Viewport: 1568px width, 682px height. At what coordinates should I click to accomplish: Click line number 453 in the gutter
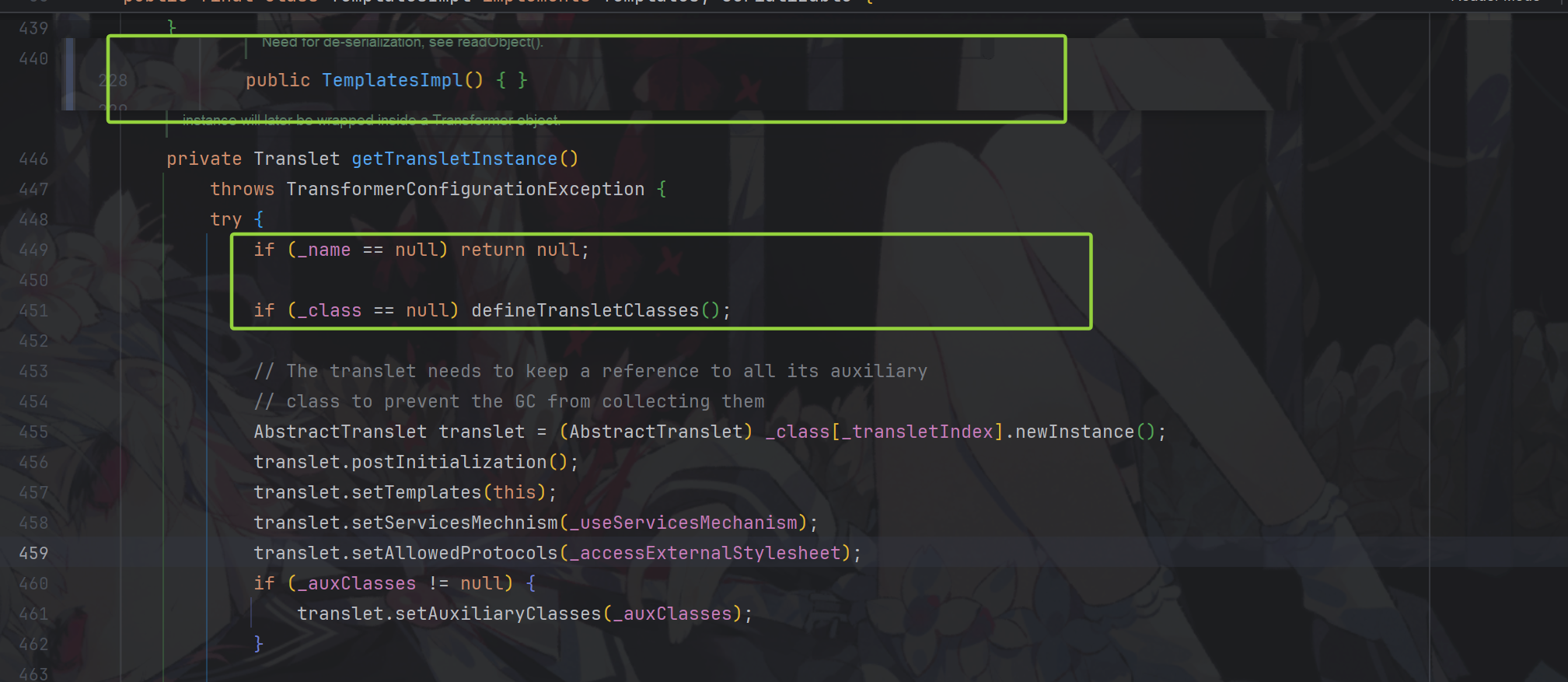tap(33, 371)
